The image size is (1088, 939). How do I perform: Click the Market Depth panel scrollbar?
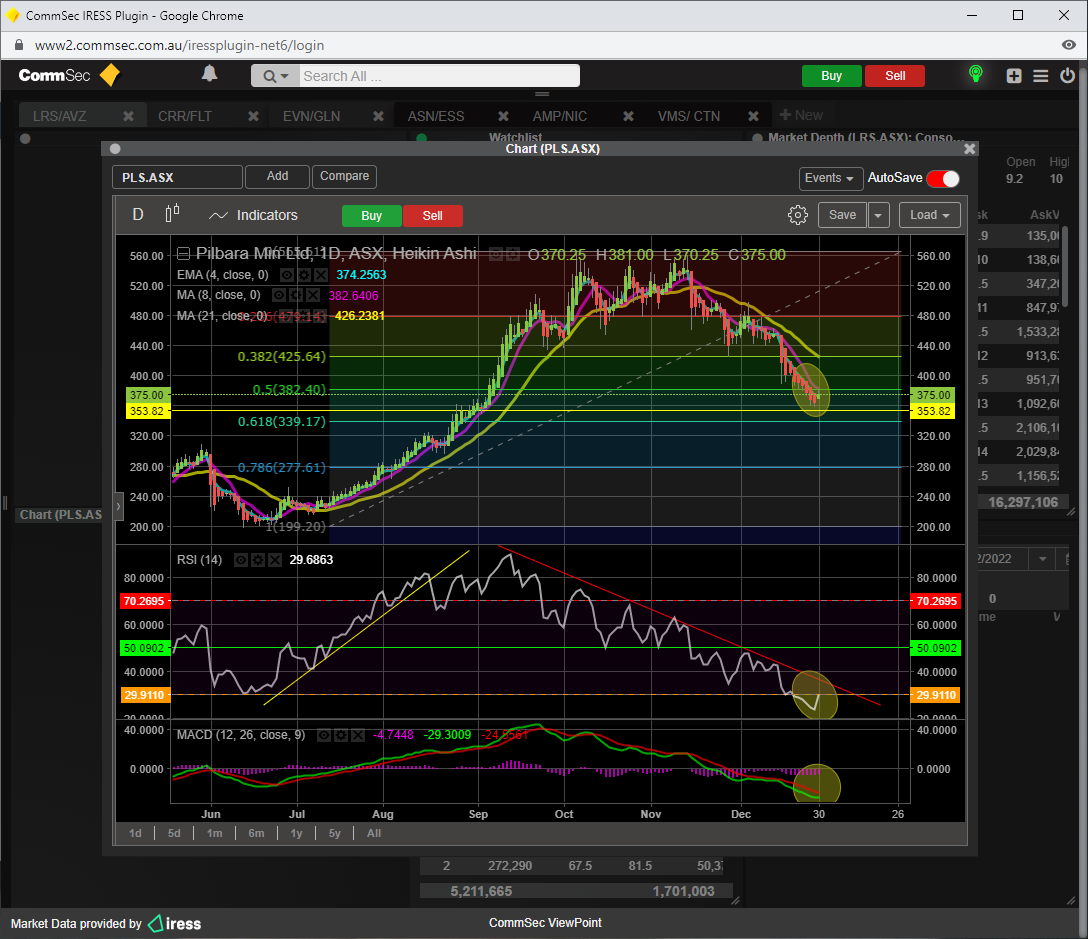coord(1064,267)
